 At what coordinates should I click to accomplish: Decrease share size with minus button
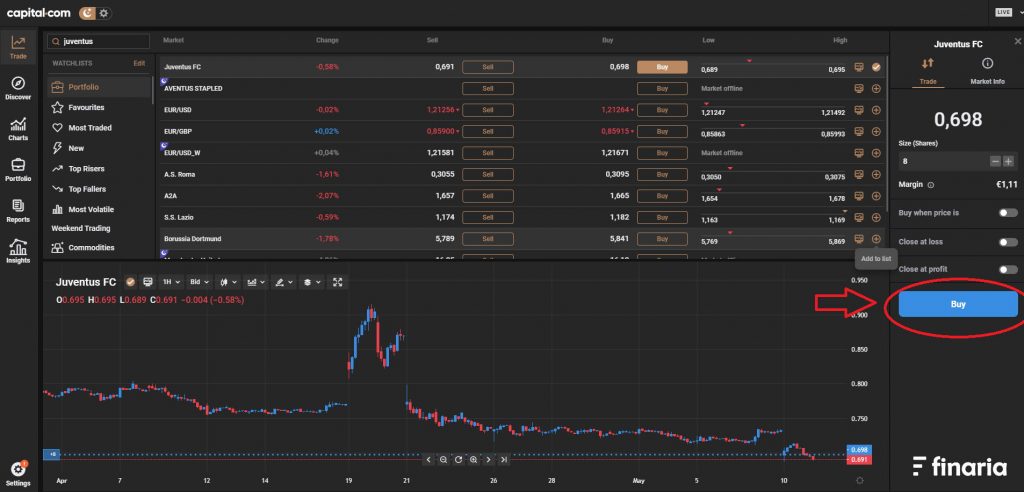point(995,161)
